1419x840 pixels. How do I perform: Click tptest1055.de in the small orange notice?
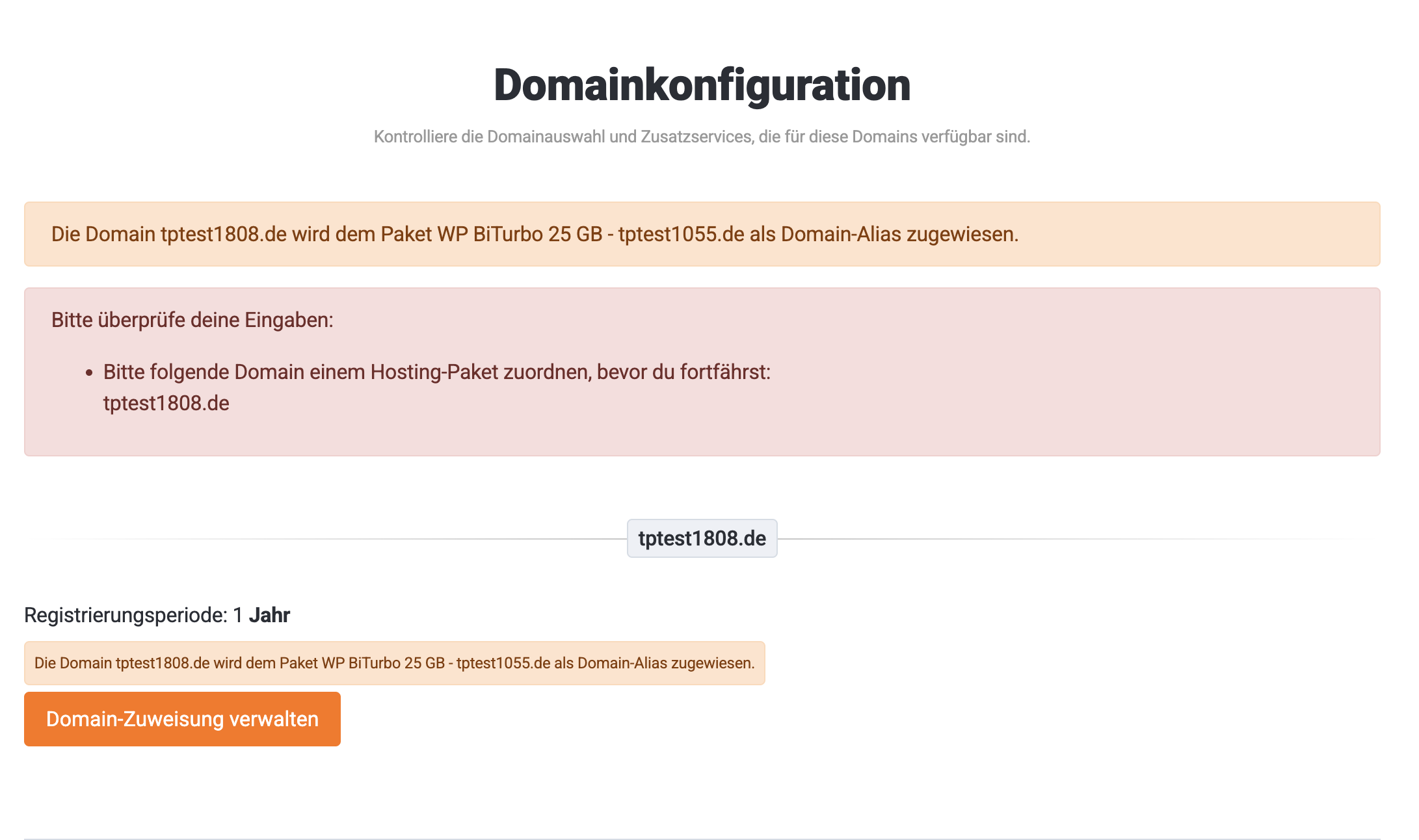(503, 663)
